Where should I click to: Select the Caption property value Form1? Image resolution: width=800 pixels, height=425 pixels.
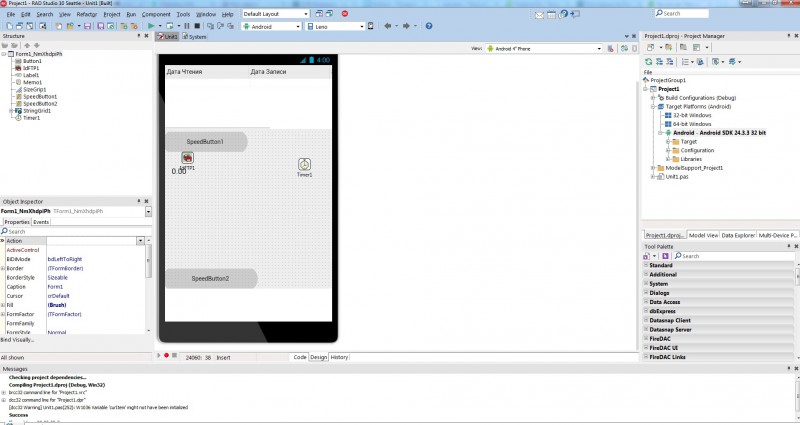56,287
